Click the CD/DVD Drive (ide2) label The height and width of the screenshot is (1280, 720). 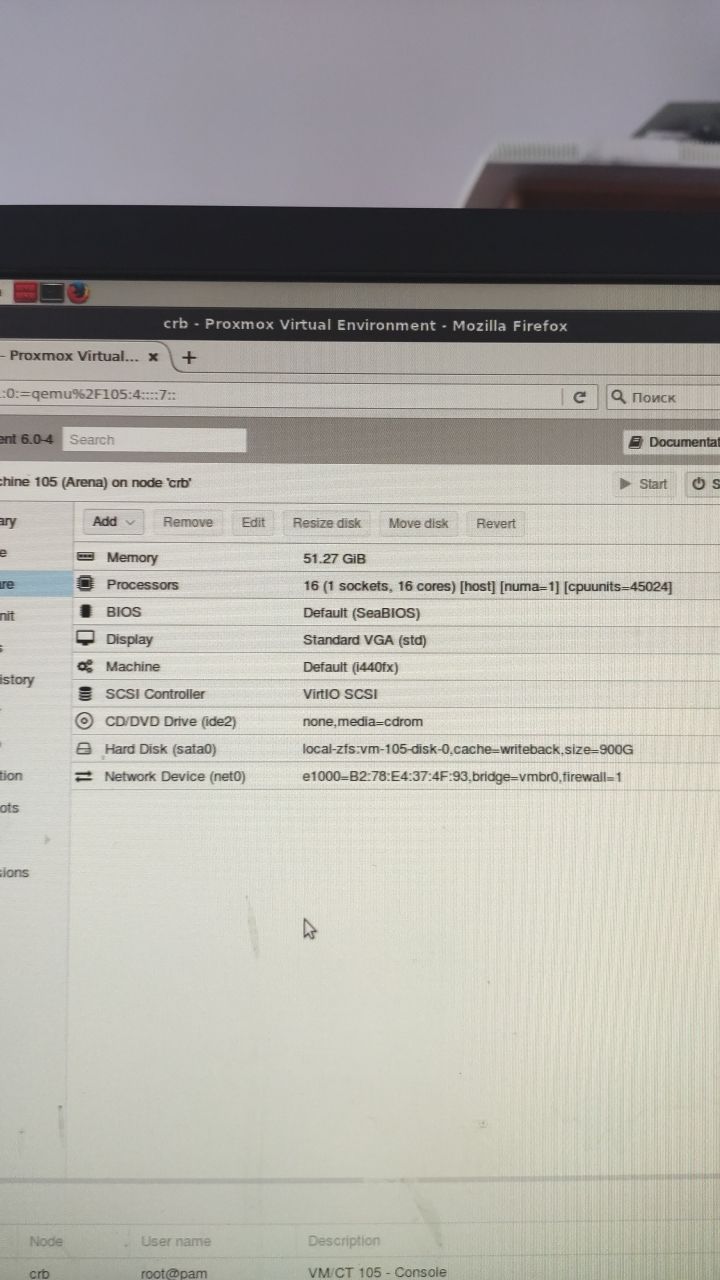point(170,721)
